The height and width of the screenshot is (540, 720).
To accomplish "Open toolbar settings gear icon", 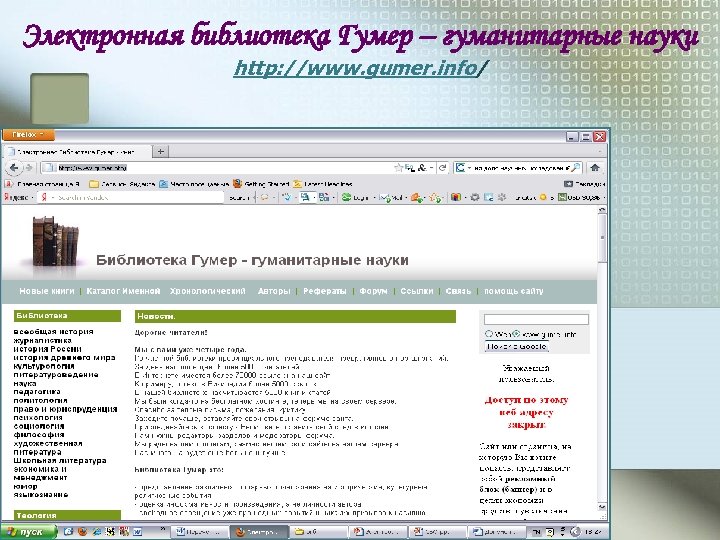I will [x=475, y=197].
